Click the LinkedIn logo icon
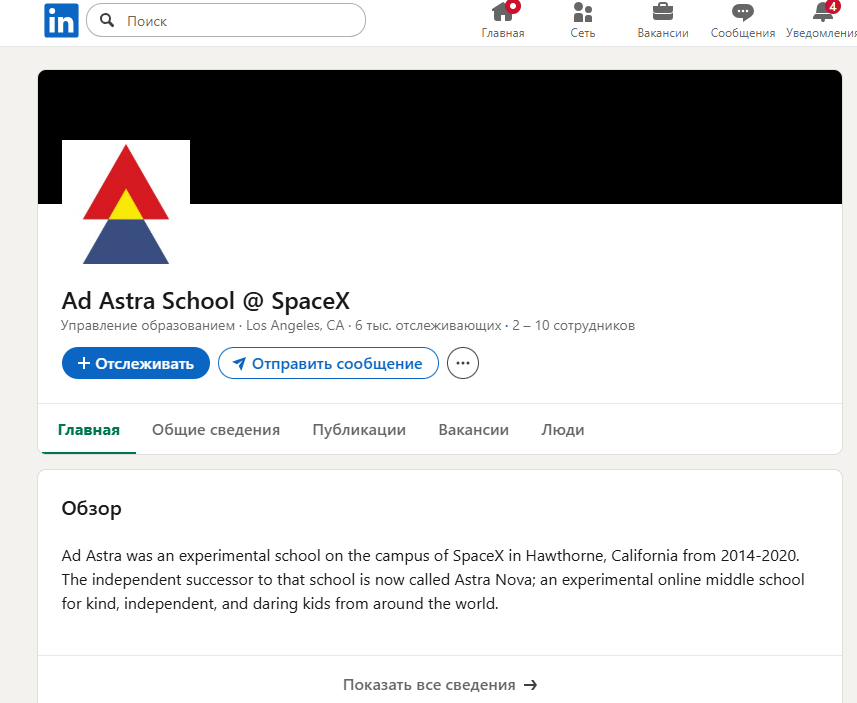The image size is (857, 703). click(61, 21)
